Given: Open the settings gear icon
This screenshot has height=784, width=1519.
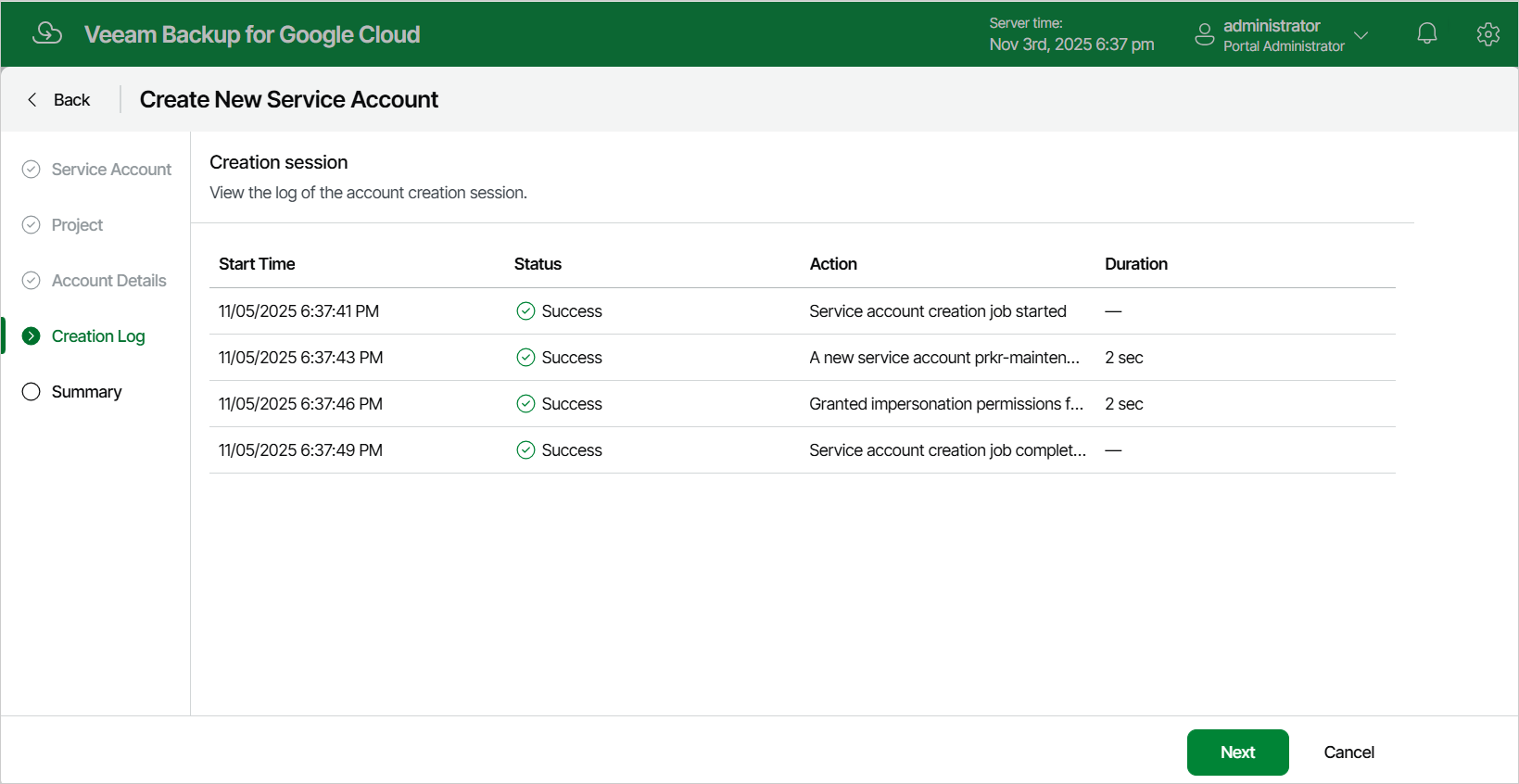Looking at the screenshot, I should (x=1488, y=34).
